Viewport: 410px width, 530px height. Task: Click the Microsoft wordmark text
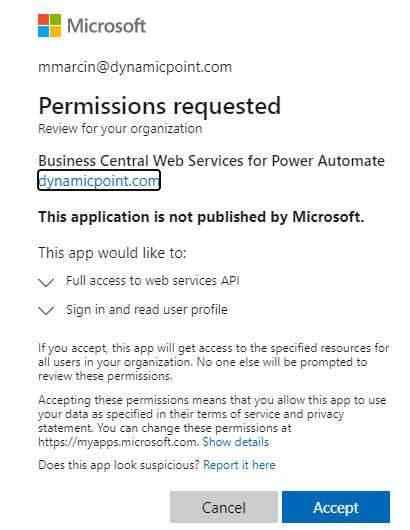point(106,26)
